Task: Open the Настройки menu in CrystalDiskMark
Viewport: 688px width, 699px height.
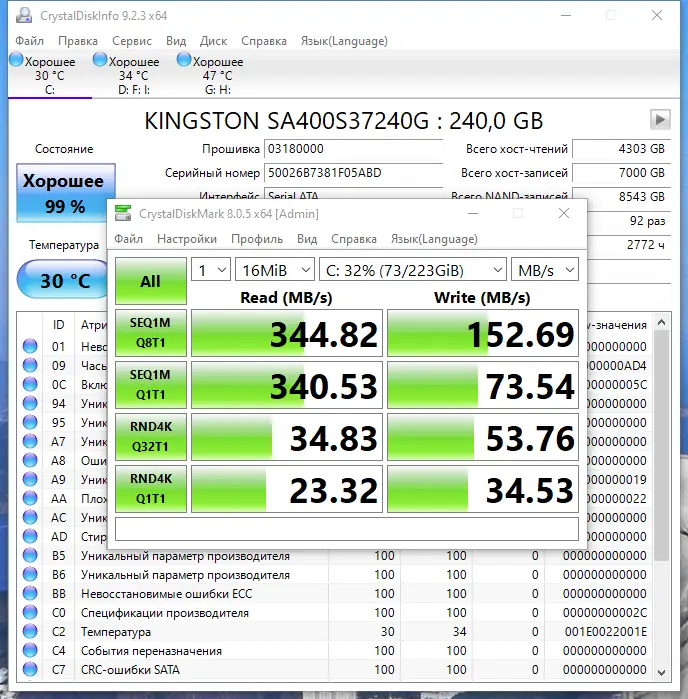Action: [187, 239]
